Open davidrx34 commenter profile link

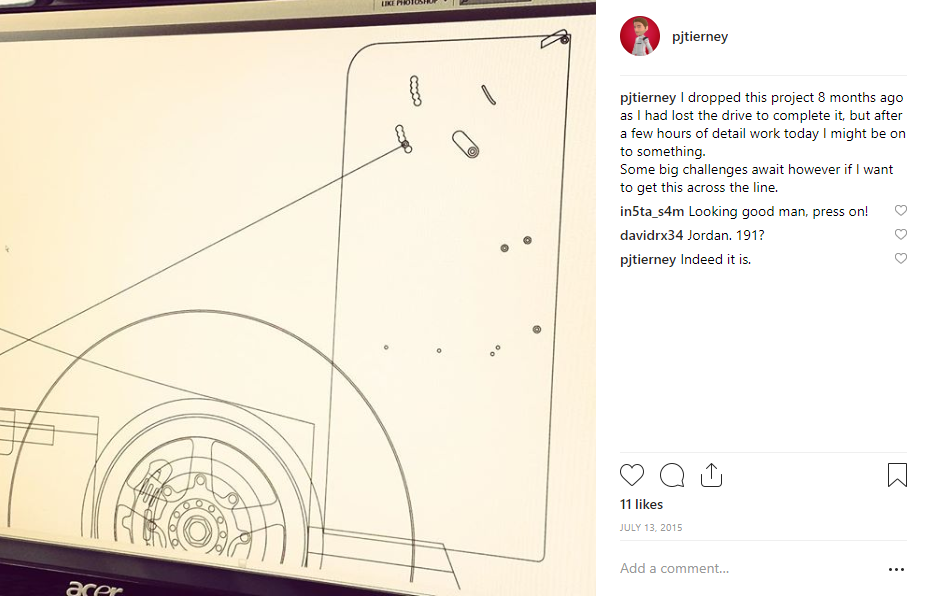point(651,235)
